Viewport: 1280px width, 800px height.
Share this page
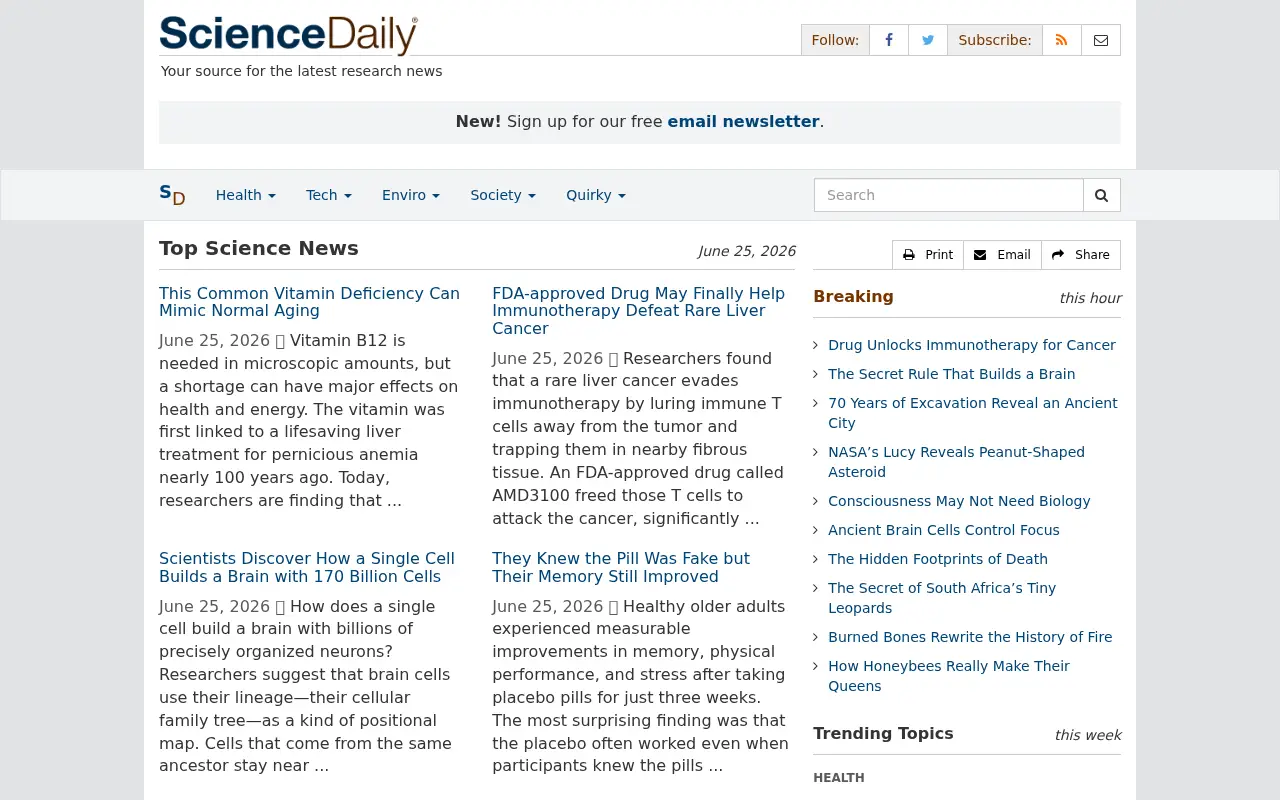pos(1081,255)
